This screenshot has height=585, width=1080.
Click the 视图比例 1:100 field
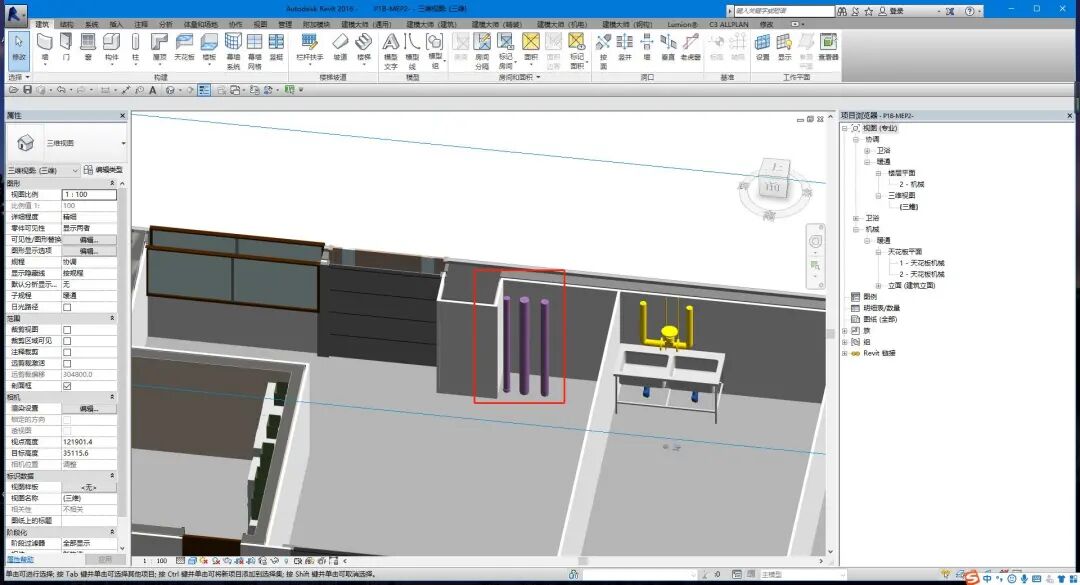tap(89, 195)
